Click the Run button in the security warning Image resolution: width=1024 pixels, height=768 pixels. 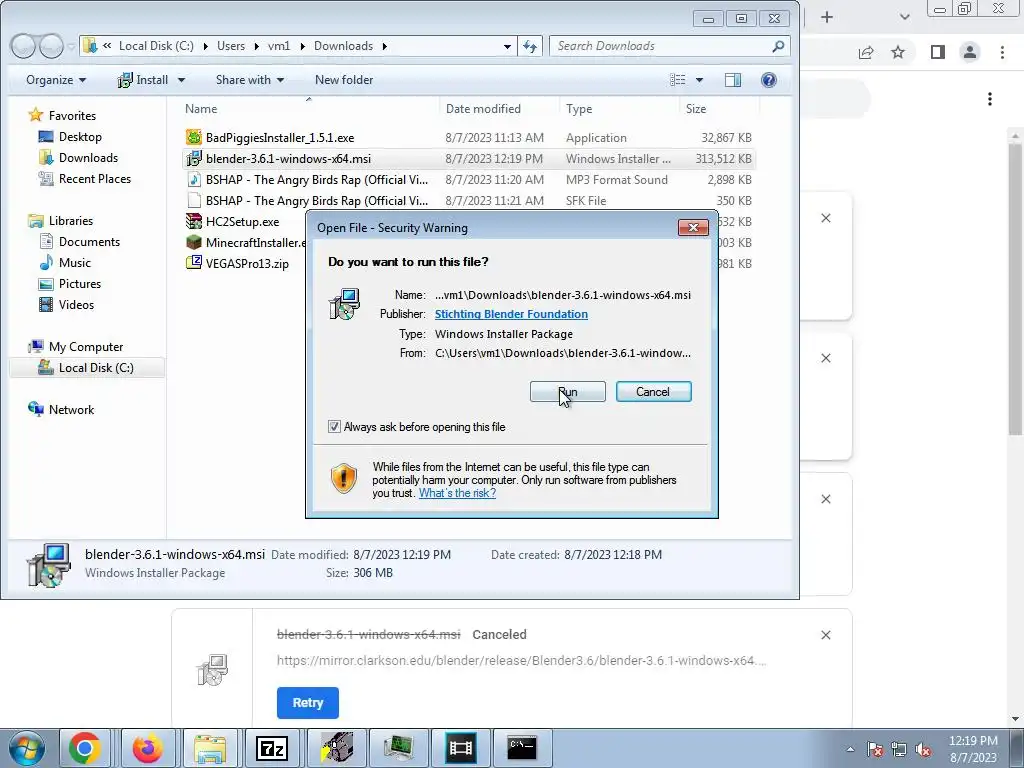pos(568,392)
